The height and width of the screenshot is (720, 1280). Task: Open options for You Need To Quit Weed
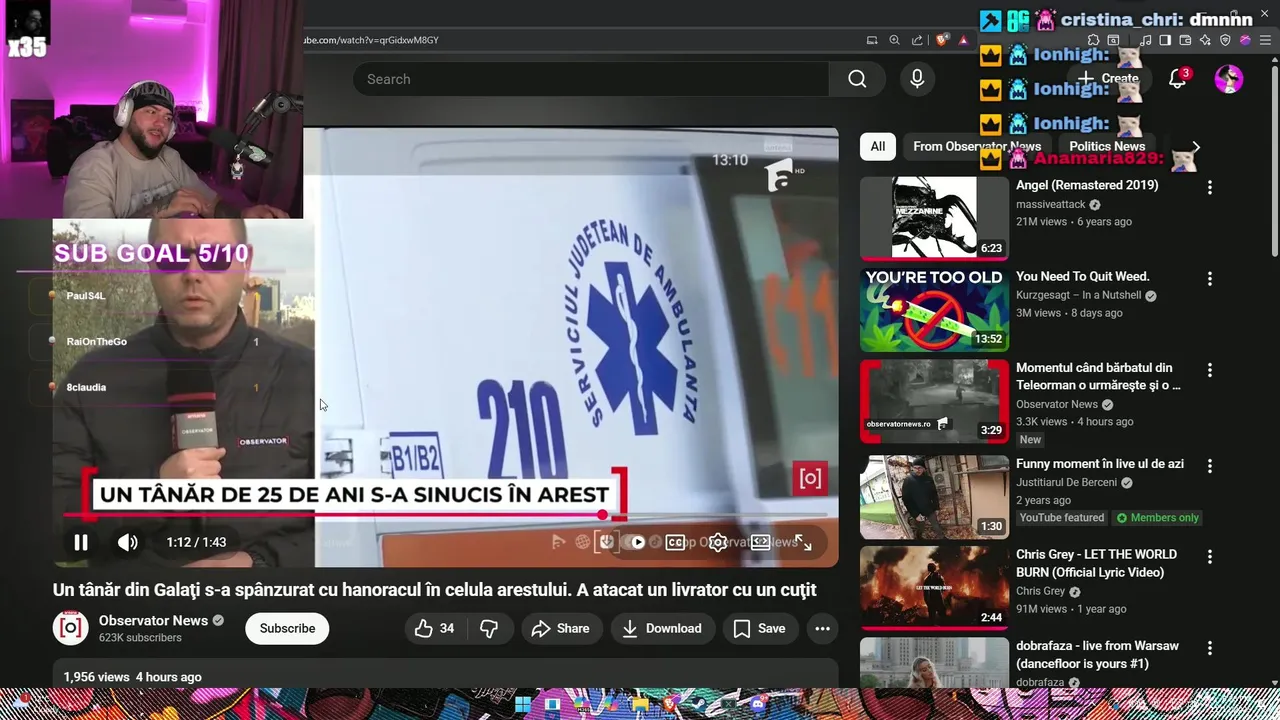[1210, 279]
